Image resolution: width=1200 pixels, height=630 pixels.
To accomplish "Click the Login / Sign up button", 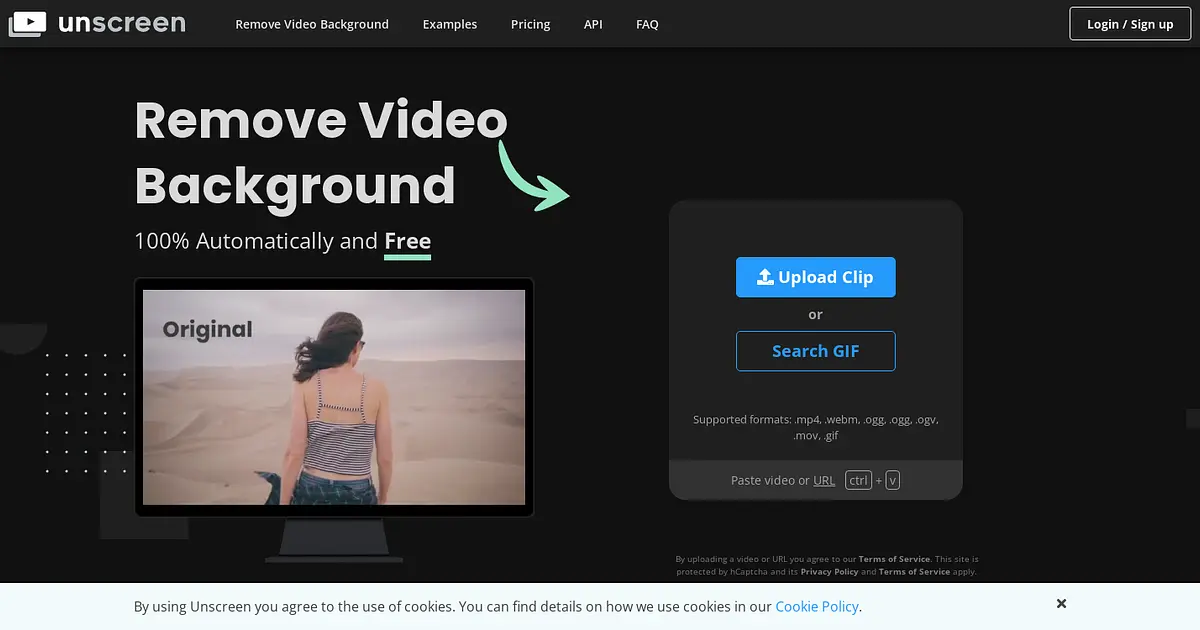I will 1130,24.
